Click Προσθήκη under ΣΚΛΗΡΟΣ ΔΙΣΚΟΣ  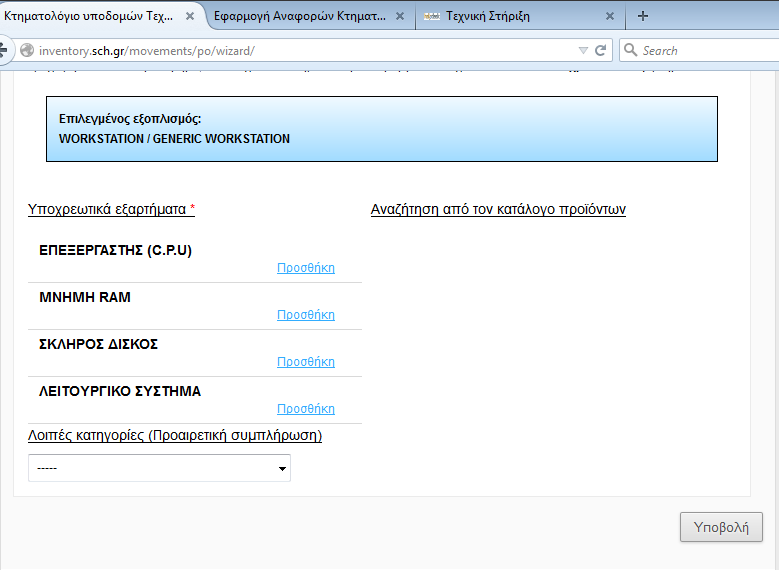point(306,362)
